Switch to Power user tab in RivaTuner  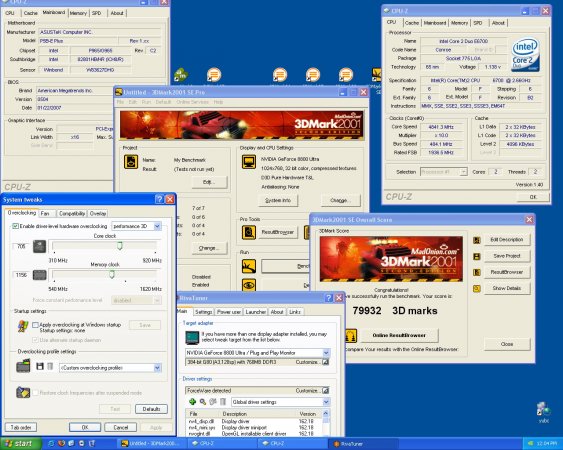(229, 312)
